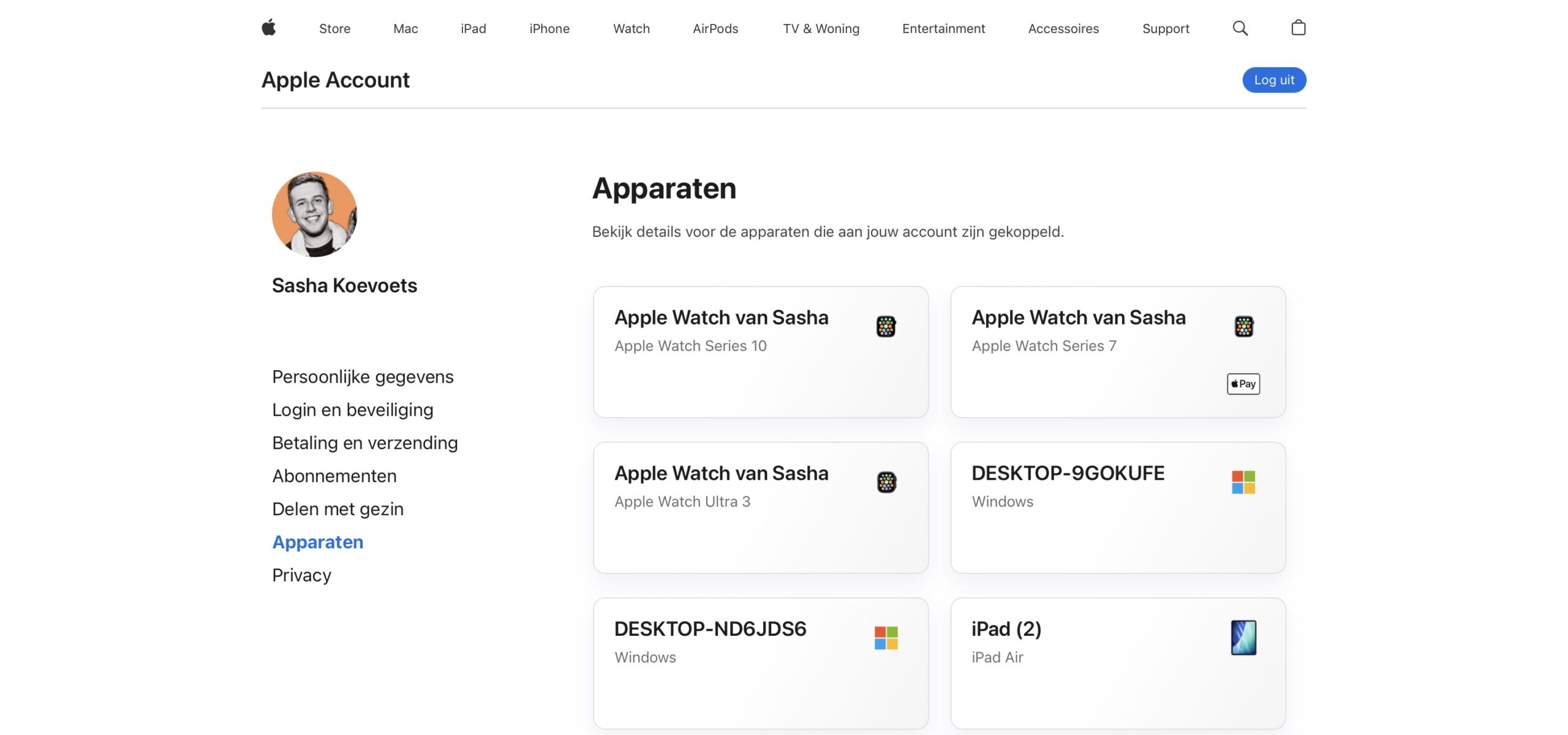Open the Support menu item

tap(1166, 28)
